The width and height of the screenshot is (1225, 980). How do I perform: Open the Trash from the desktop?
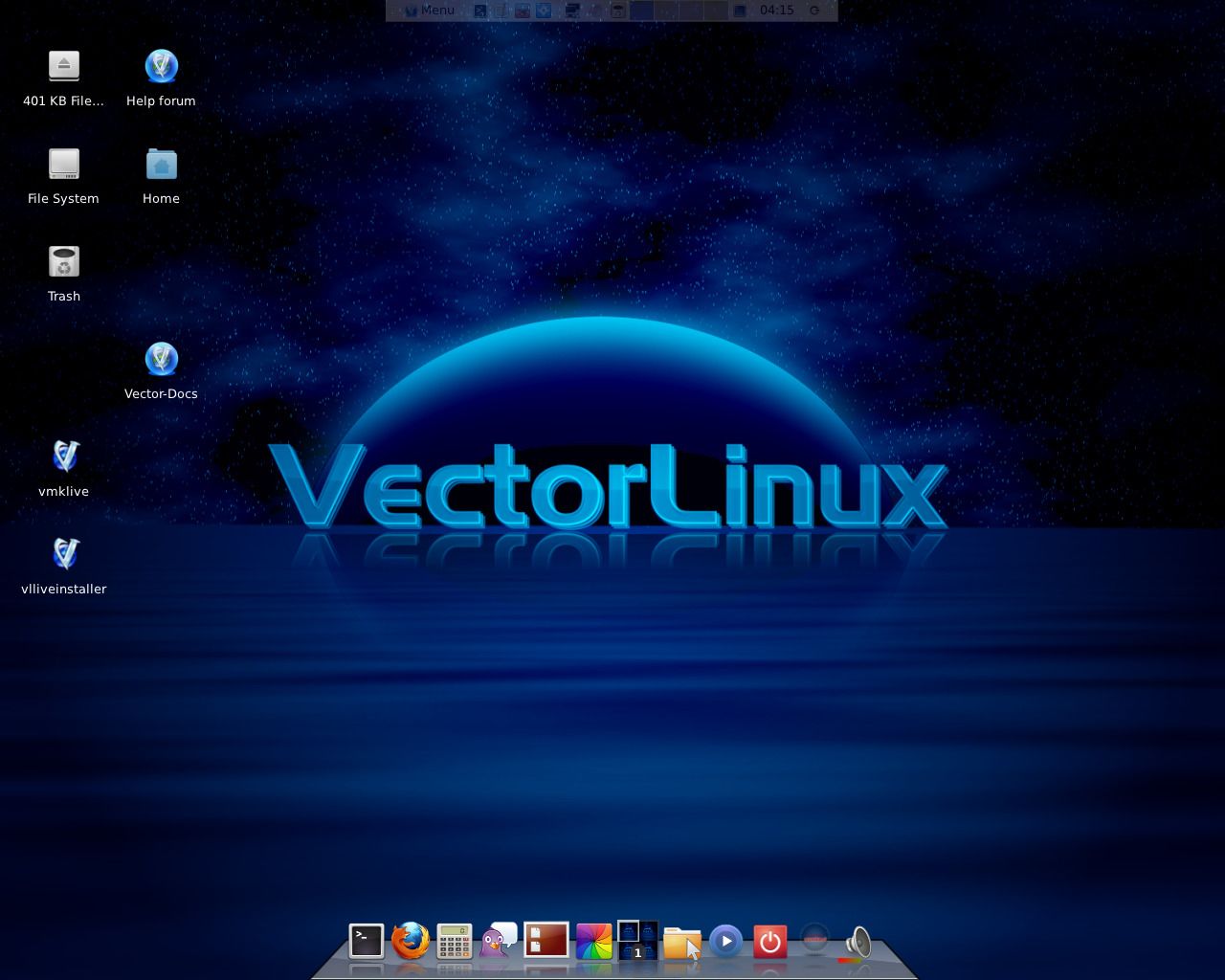[x=63, y=262]
